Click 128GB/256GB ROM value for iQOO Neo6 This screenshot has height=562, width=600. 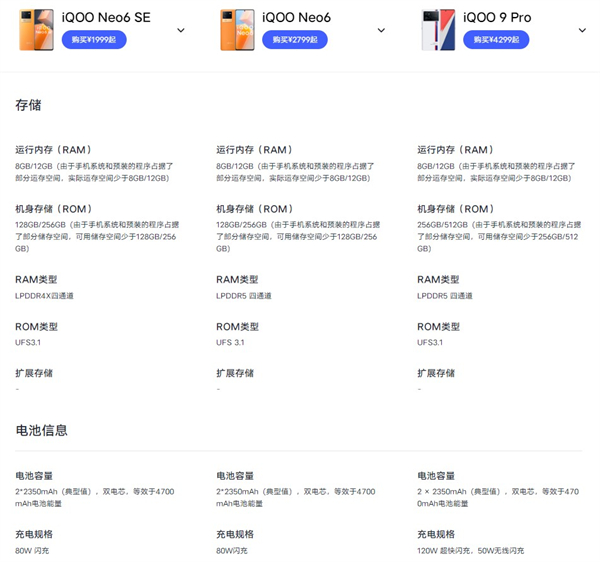coord(298,236)
